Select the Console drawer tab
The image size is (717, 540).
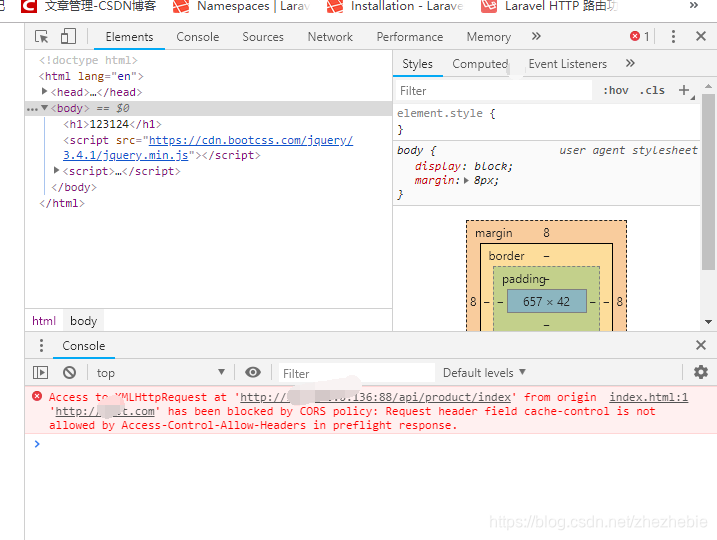[84, 346]
